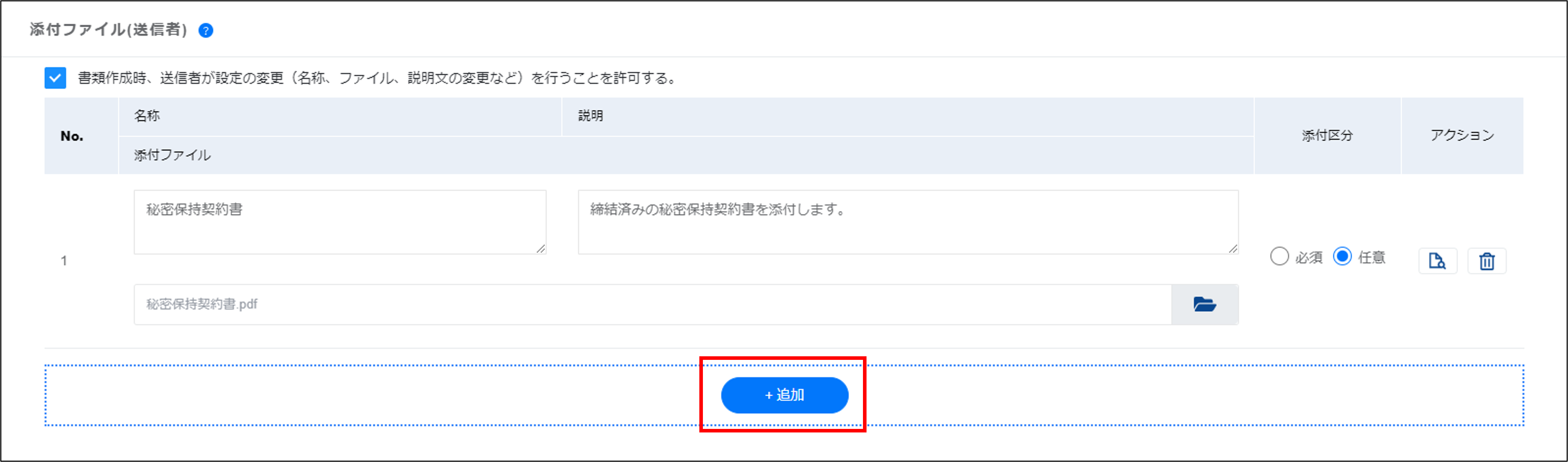1568x462 pixels.
Task: Focus the description field 締結済みの秘密保持契約書を添付します。
Action: pos(907,221)
